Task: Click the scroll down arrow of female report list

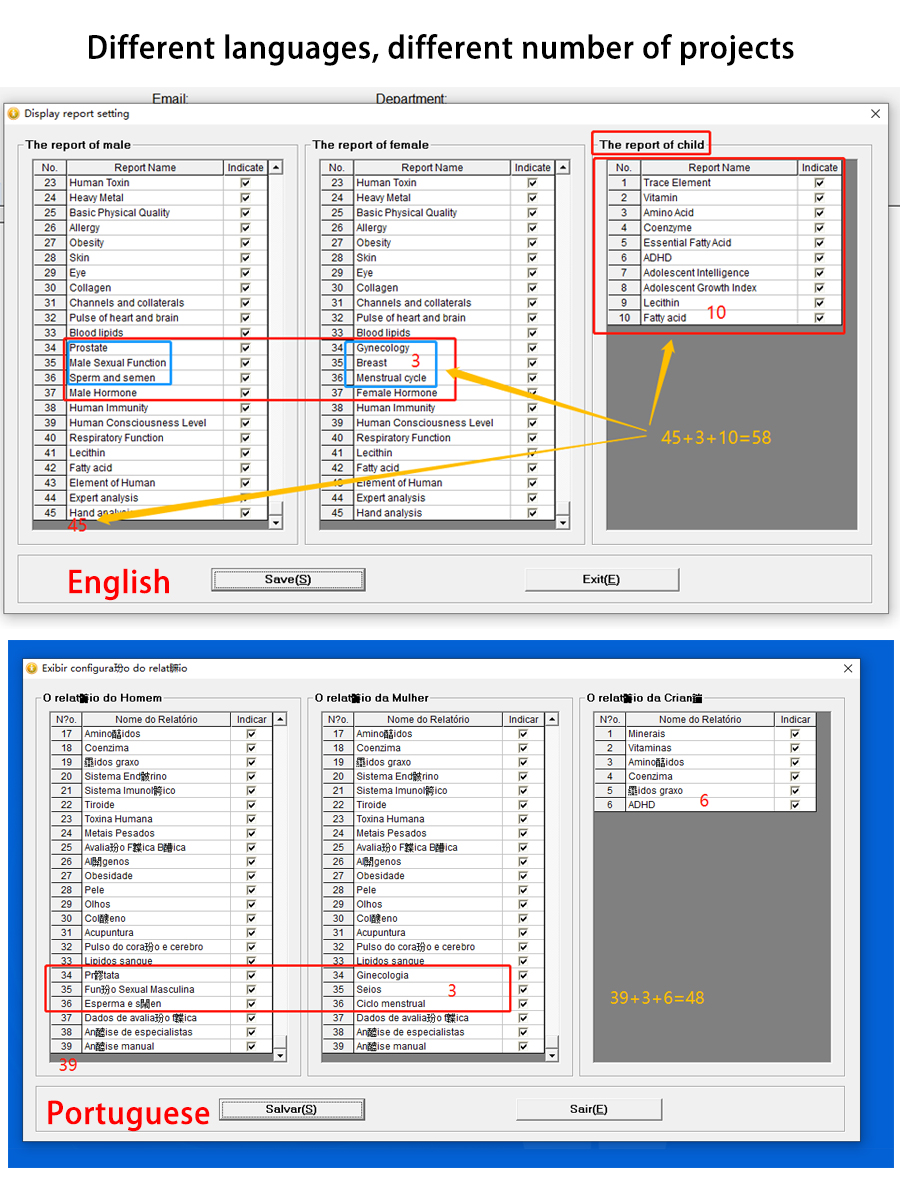Action: [x=562, y=522]
